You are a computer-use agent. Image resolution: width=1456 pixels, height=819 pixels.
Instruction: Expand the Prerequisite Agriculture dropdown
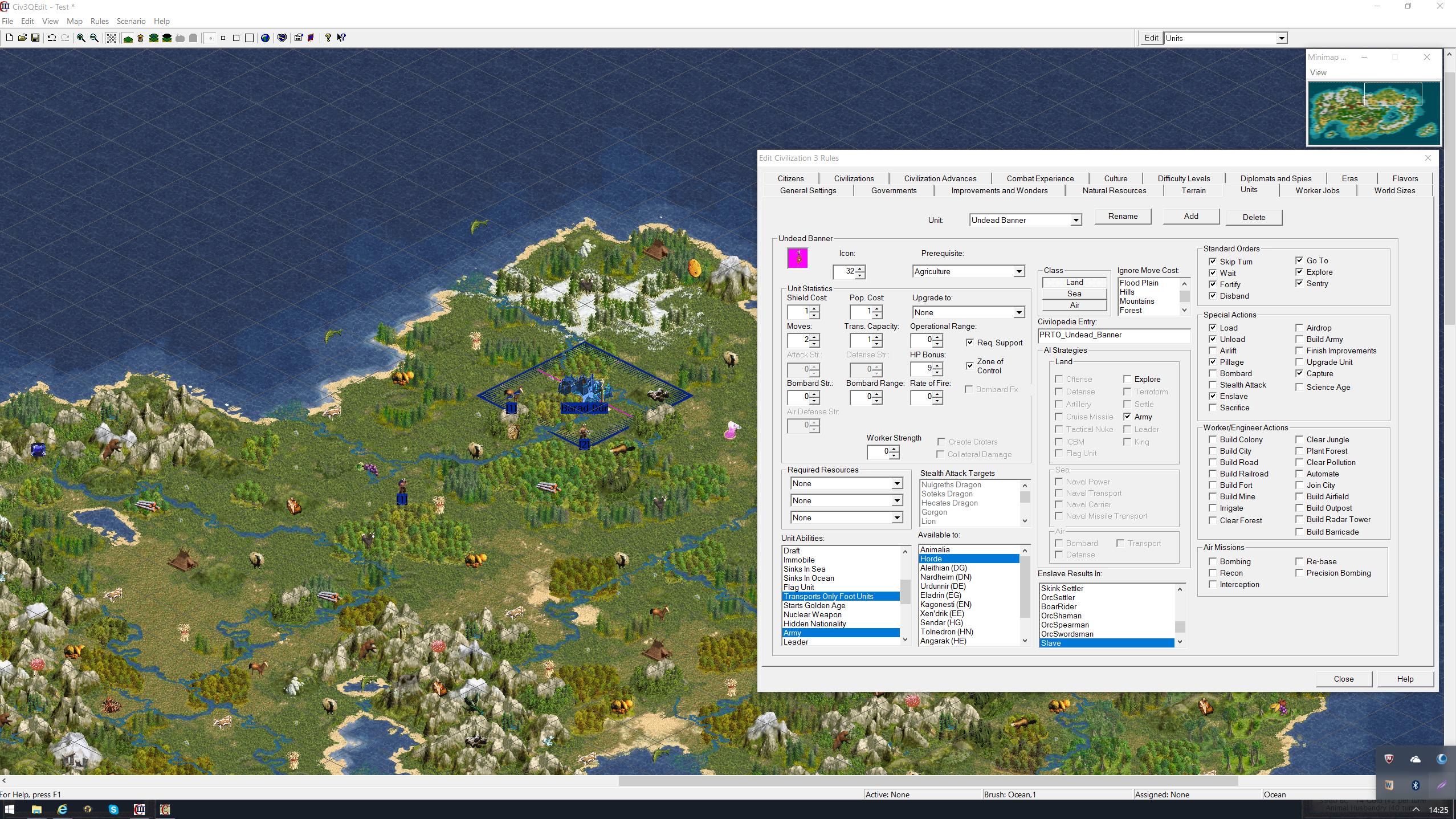[1018, 271]
